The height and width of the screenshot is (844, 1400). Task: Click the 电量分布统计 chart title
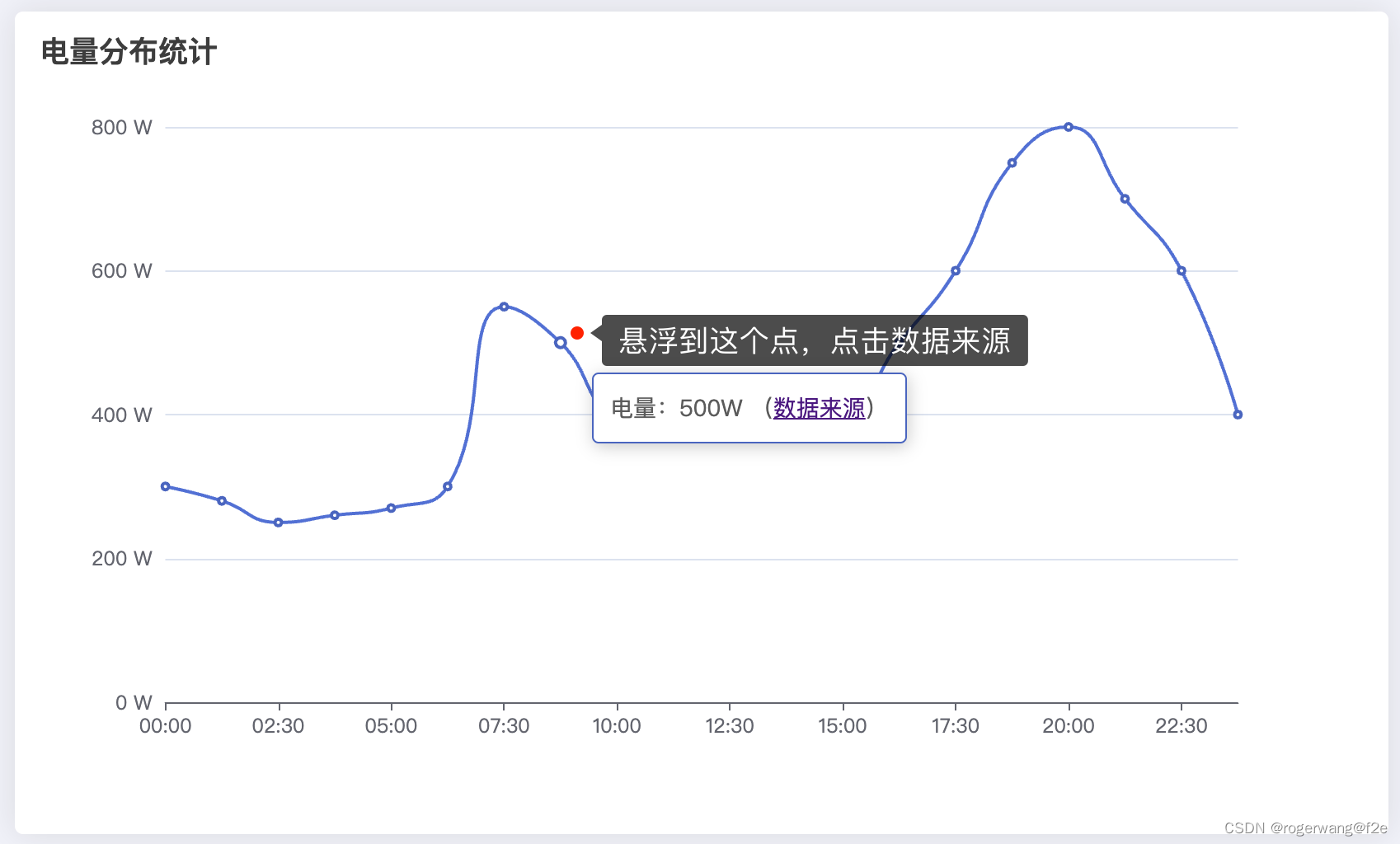click(x=129, y=52)
